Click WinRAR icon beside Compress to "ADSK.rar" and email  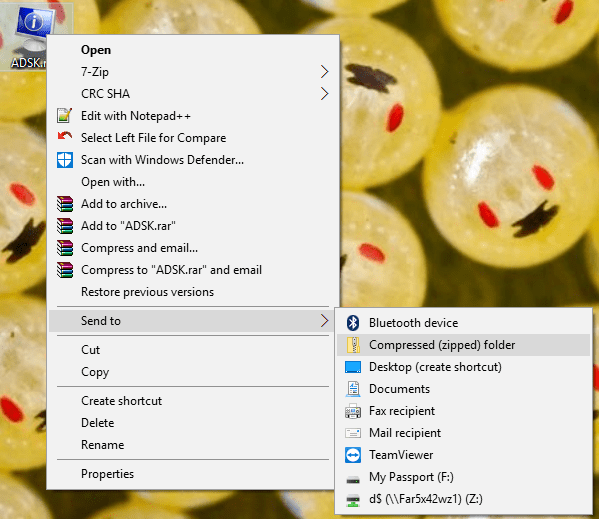click(x=65, y=270)
